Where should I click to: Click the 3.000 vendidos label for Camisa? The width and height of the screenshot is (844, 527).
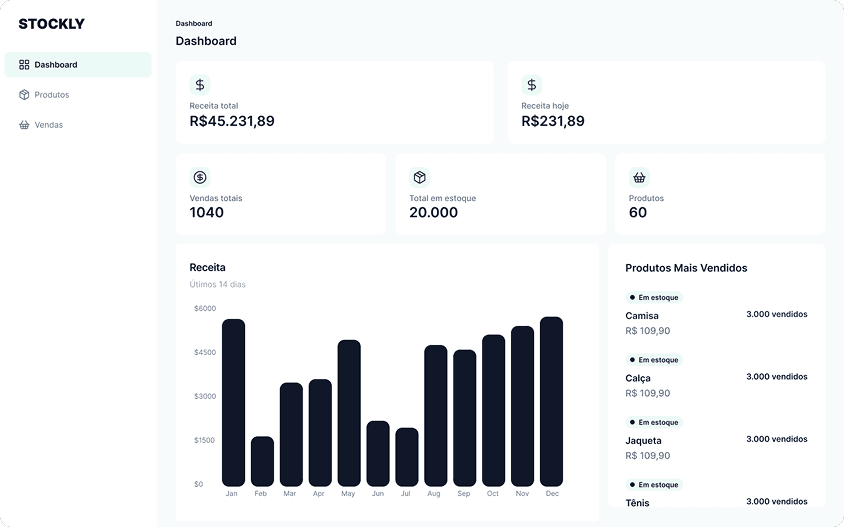[x=776, y=314]
